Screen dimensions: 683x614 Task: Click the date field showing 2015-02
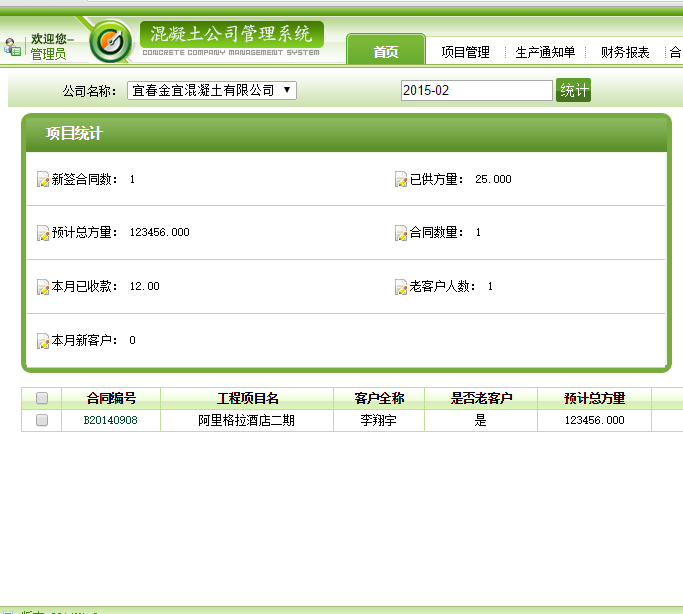pos(476,91)
